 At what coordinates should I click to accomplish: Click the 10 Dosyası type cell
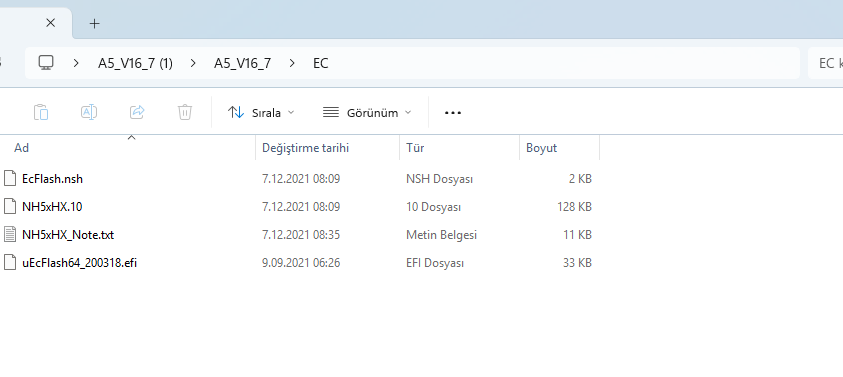point(433,207)
